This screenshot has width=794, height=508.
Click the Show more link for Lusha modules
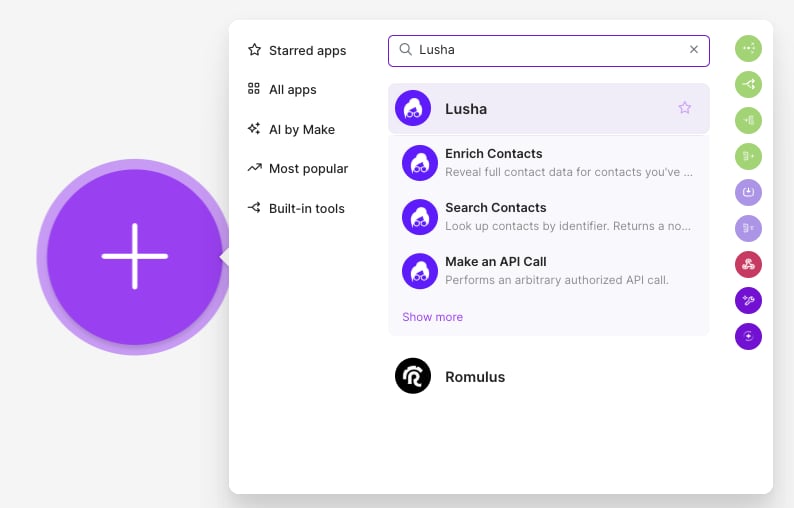click(432, 317)
